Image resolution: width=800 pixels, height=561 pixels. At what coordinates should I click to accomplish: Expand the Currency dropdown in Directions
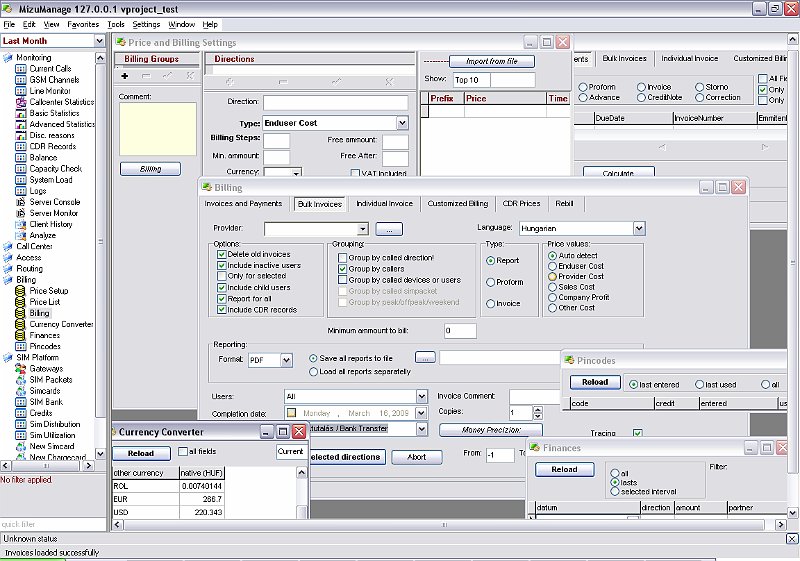[x=296, y=173]
